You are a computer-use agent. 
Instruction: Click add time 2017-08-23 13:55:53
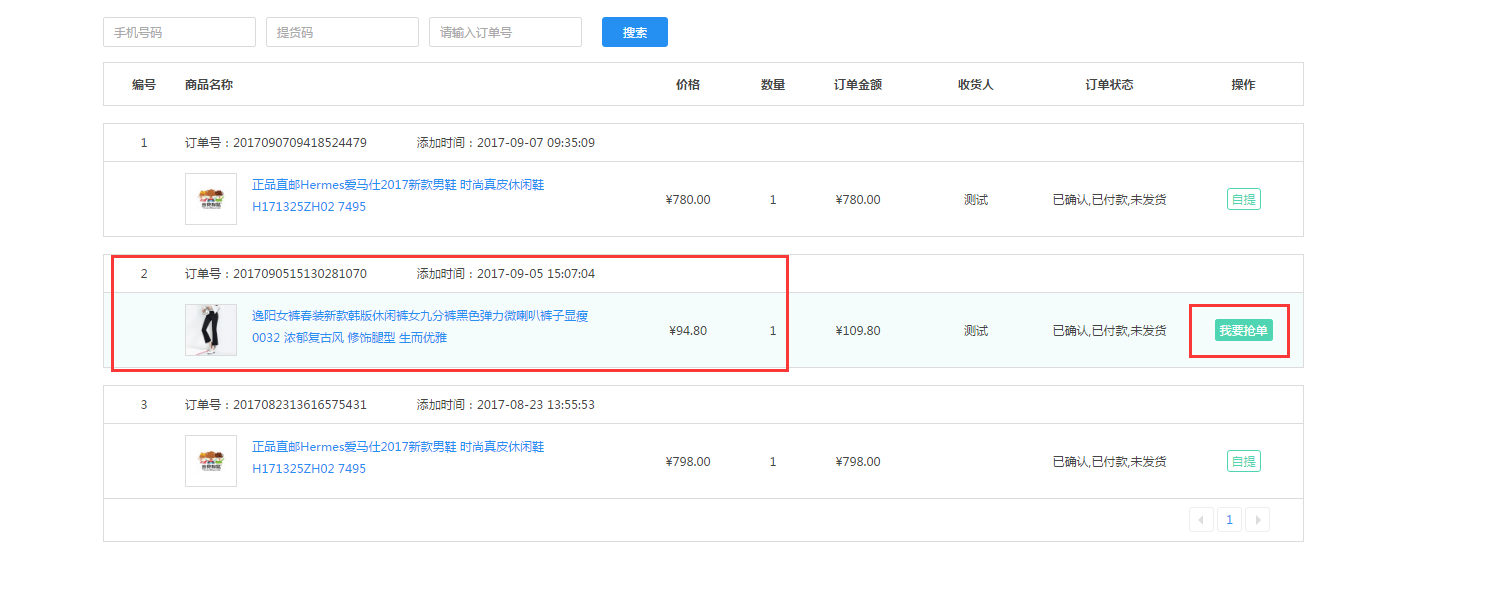(x=536, y=405)
